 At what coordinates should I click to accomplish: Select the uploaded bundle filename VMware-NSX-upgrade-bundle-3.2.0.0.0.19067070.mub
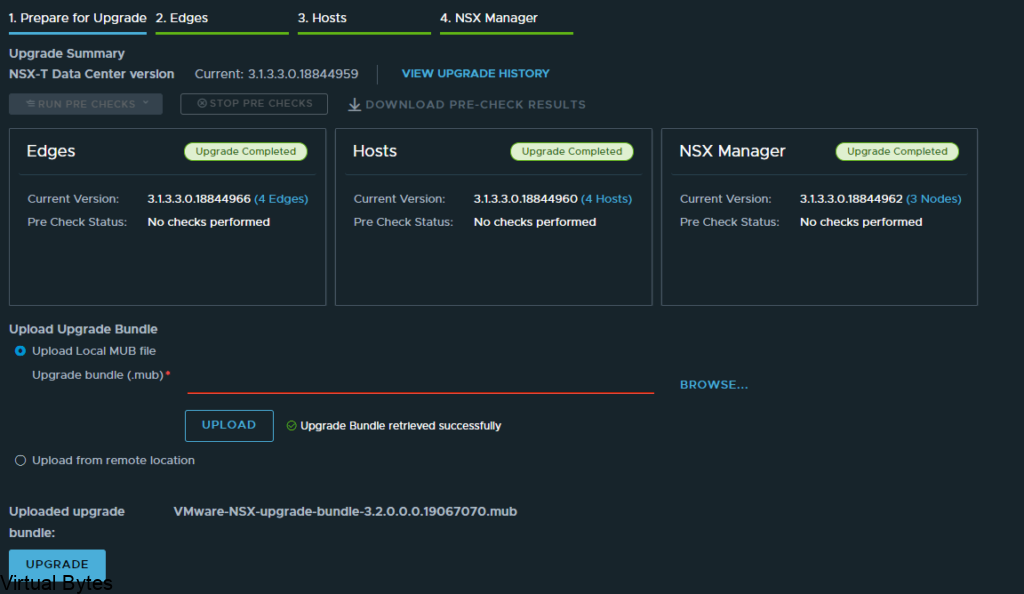[x=345, y=512]
